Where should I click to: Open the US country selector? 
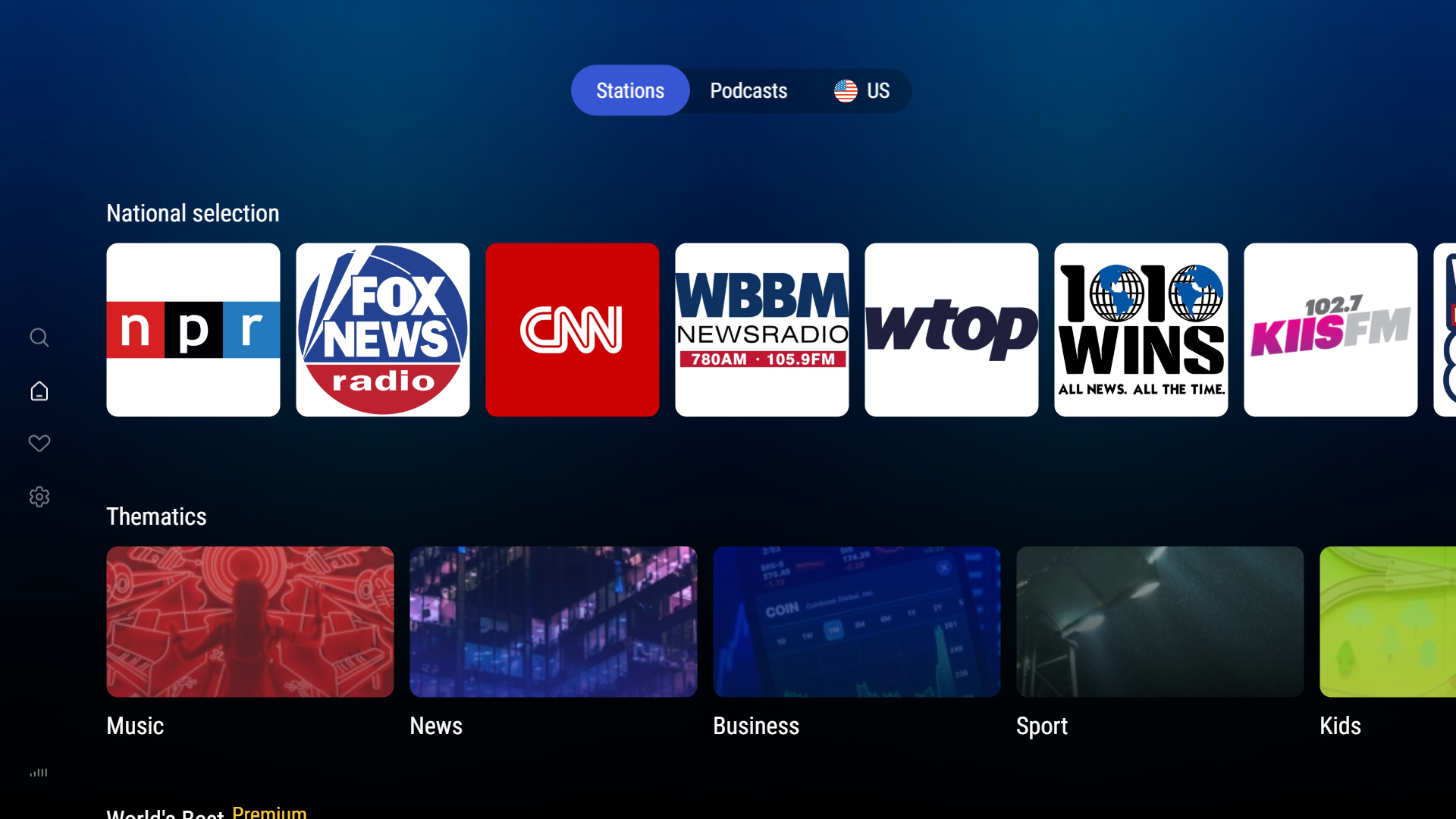[x=862, y=91]
